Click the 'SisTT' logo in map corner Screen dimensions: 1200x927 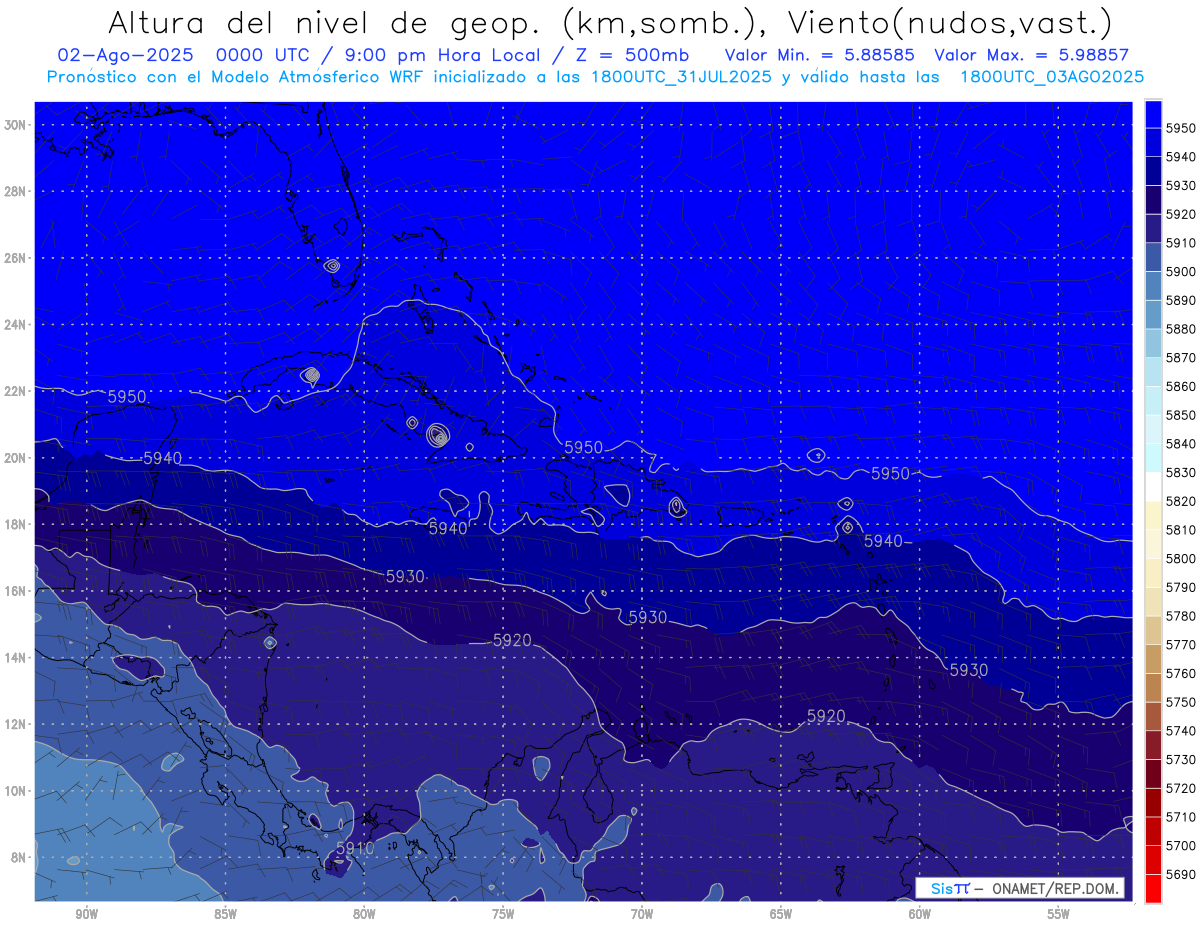point(949,888)
